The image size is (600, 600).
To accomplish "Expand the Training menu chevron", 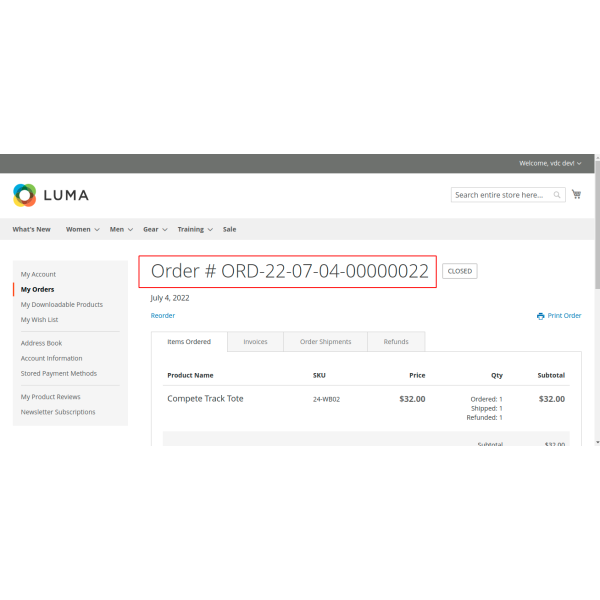I will [x=210, y=230].
